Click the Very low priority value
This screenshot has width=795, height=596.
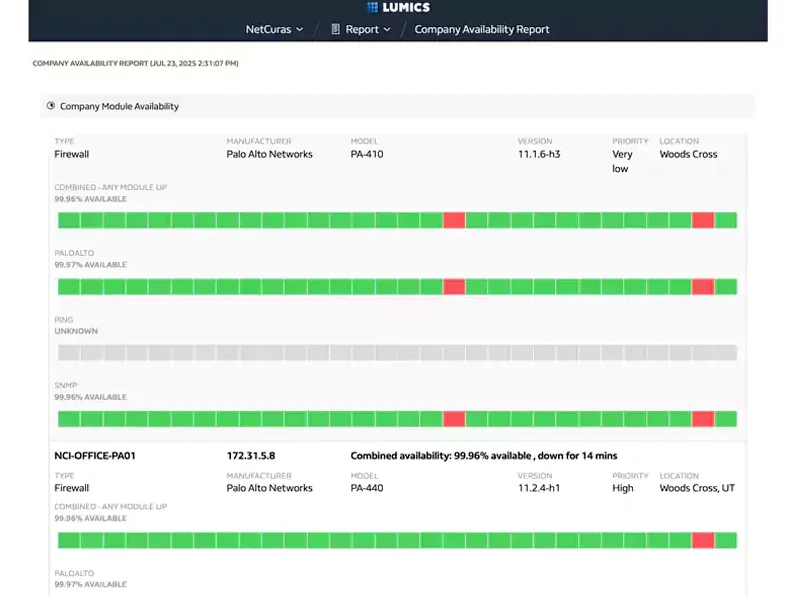pyautogui.click(x=622, y=161)
